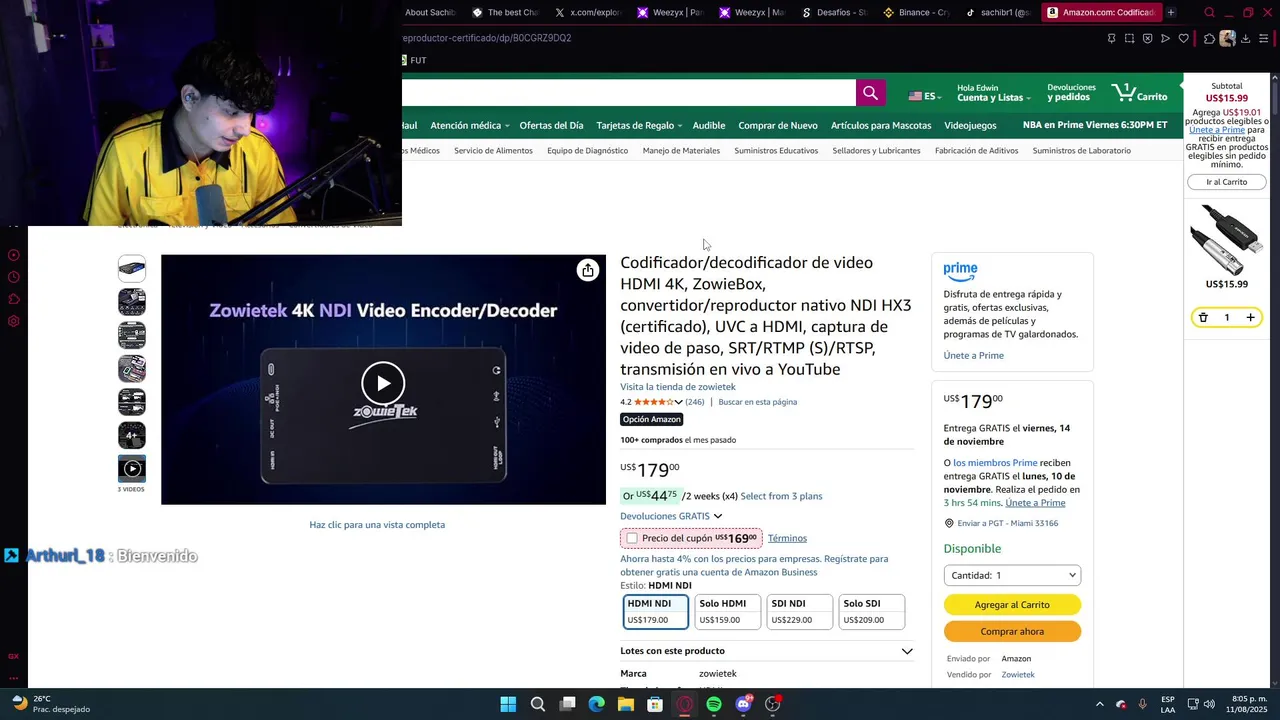Image resolution: width=1280 pixels, height=720 pixels.
Task: Open a new browser tab
Action: [x=1171, y=13]
